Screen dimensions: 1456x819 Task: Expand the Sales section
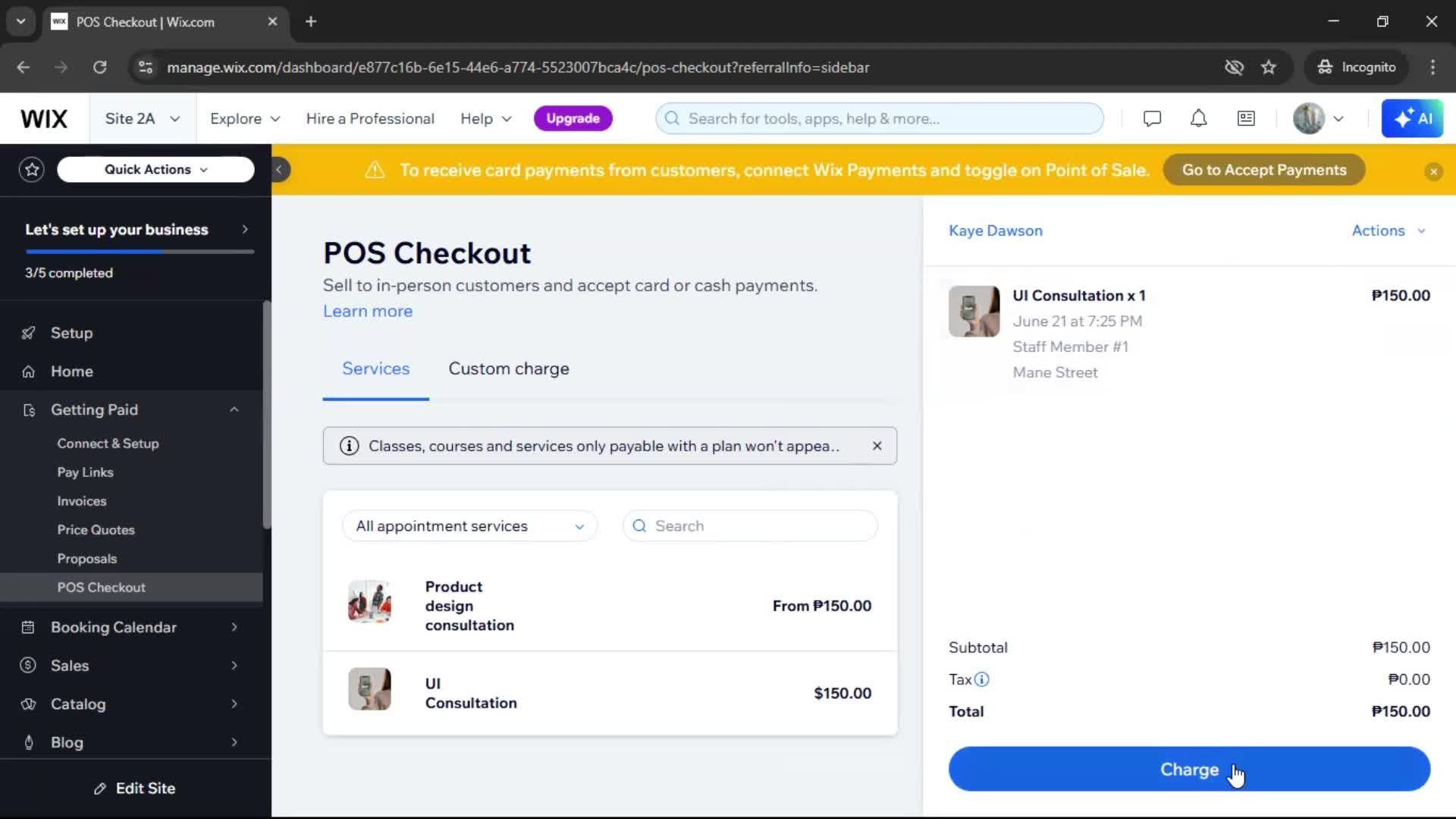(234, 666)
